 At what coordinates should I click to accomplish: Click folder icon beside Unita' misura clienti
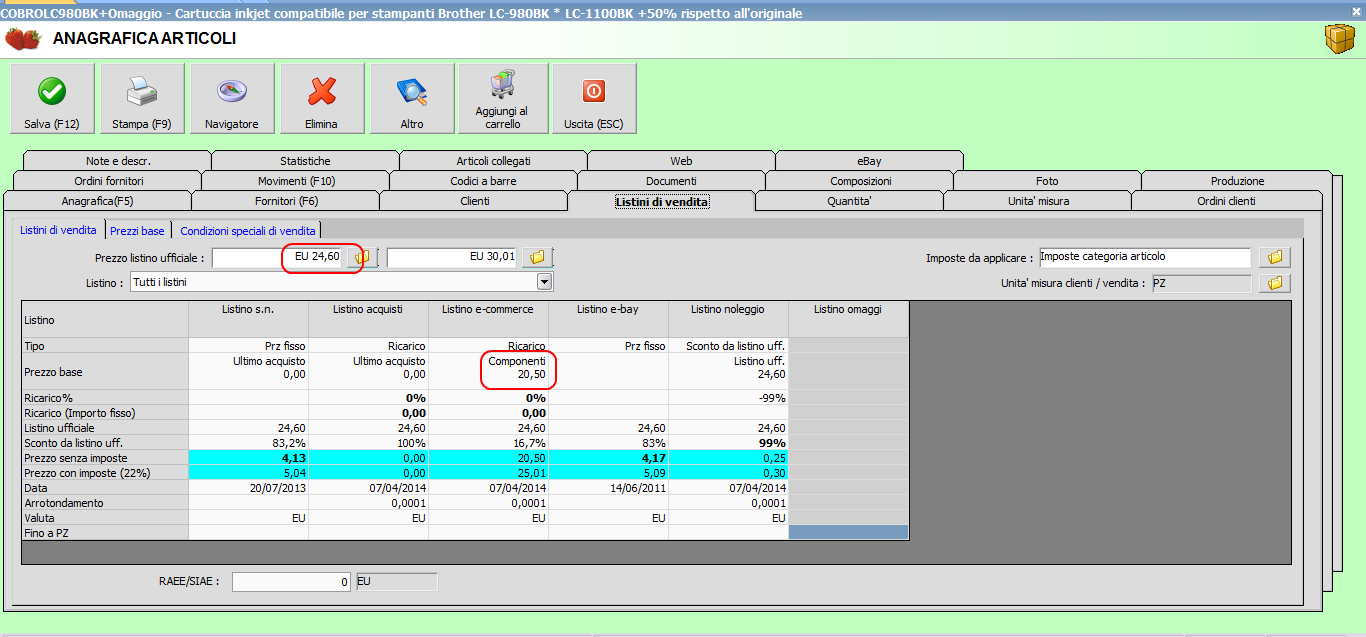click(x=1275, y=284)
